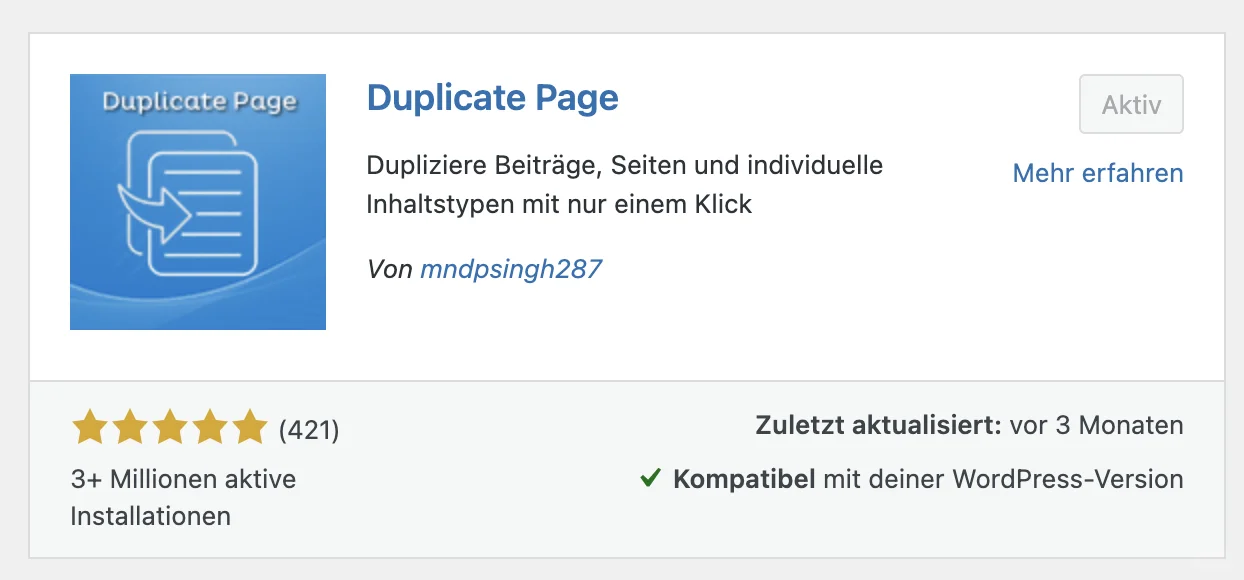
Task: Click the arrow graphic inside the plugin logo
Action: coord(159,208)
